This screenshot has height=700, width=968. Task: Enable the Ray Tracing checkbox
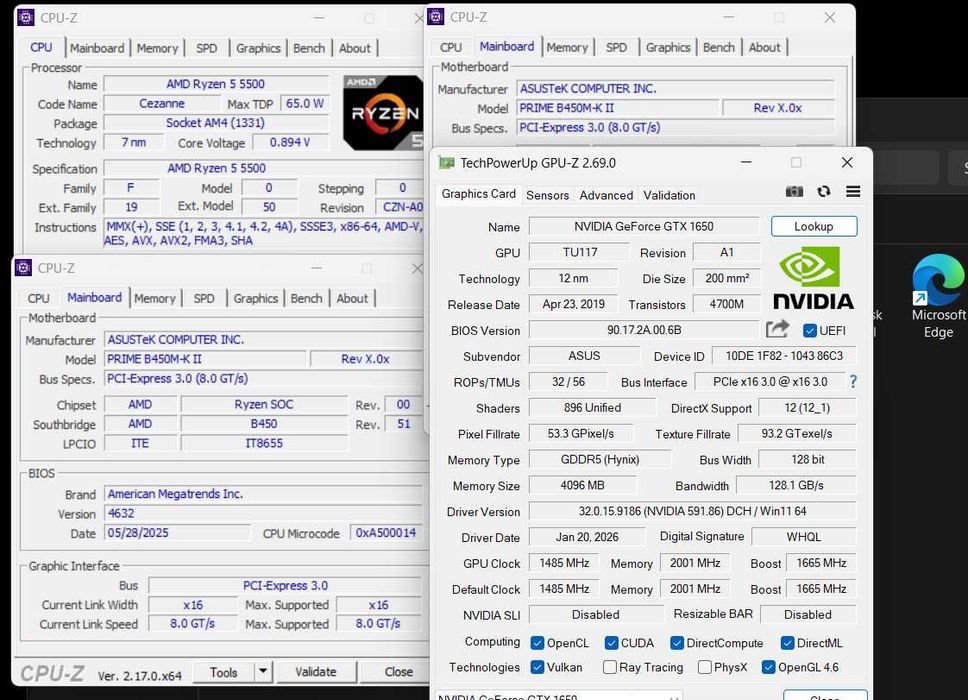pos(609,667)
